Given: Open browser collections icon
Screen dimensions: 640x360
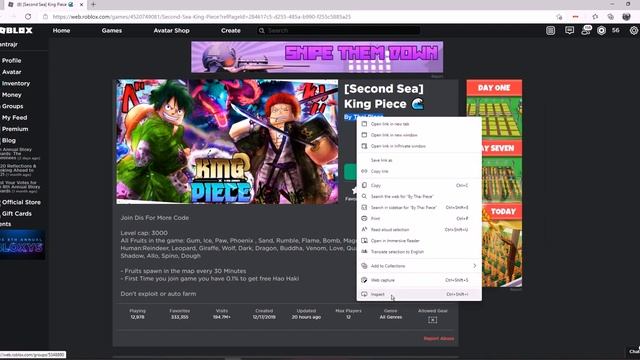Looking at the screenshot, I should pyautogui.click(x=611, y=17).
